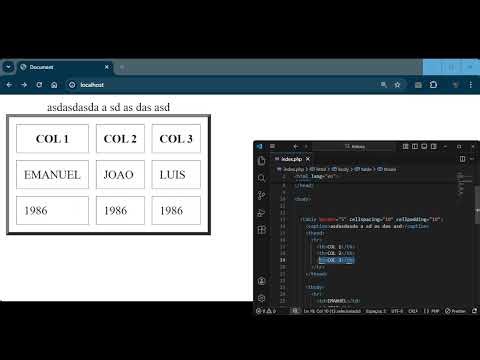Close the index.php editor tab
The image size is (480, 360).
pyautogui.click(x=308, y=159)
